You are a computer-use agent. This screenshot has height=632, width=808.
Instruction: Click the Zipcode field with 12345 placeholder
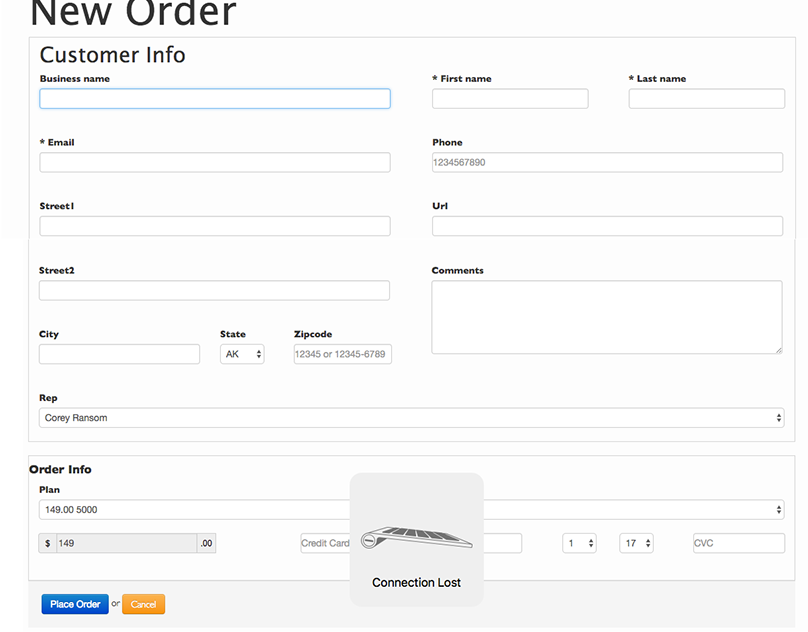click(x=341, y=354)
